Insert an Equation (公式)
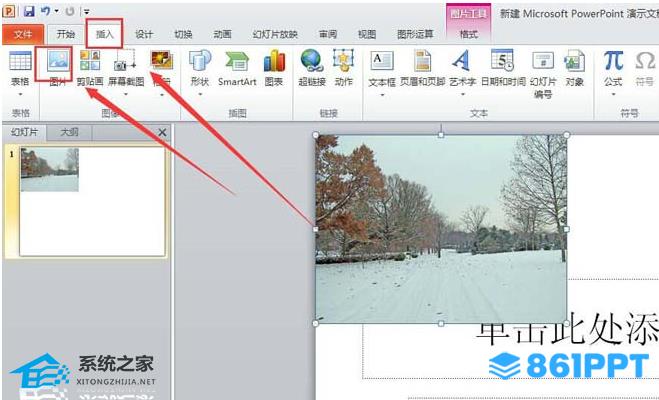This screenshot has height=400, width=659. 613,61
